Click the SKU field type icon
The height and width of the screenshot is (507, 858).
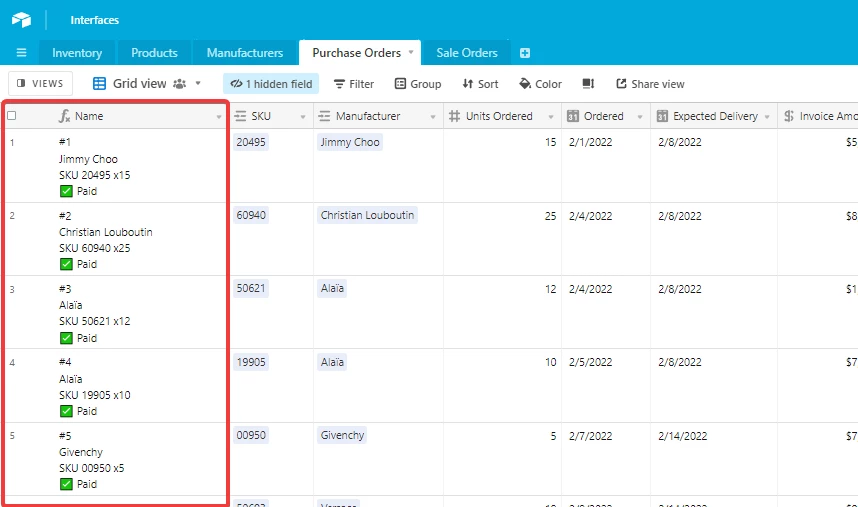point(240,116)
